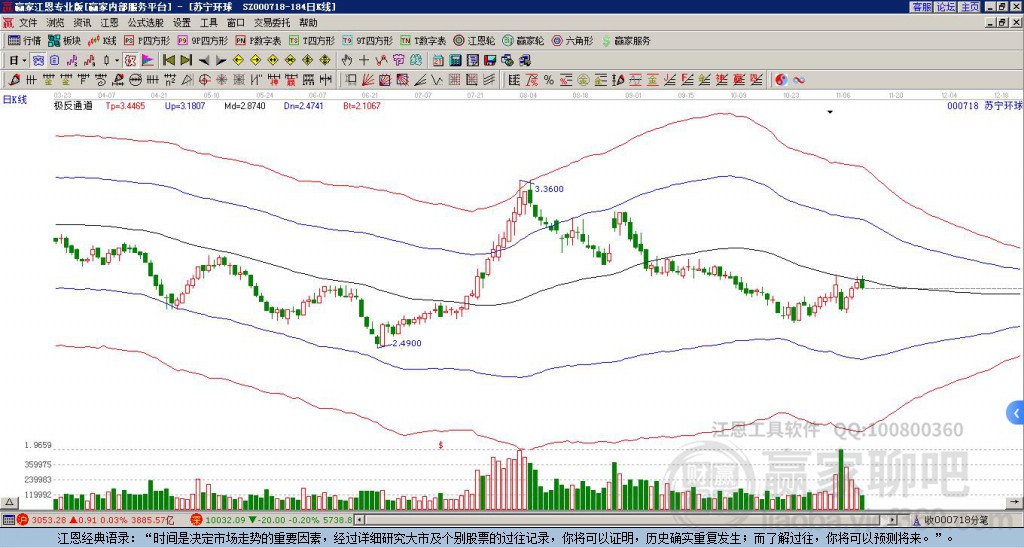The image size is (1024, 548).
Task: Click the Tp=3.4465 value
Action: pos(125,105)
